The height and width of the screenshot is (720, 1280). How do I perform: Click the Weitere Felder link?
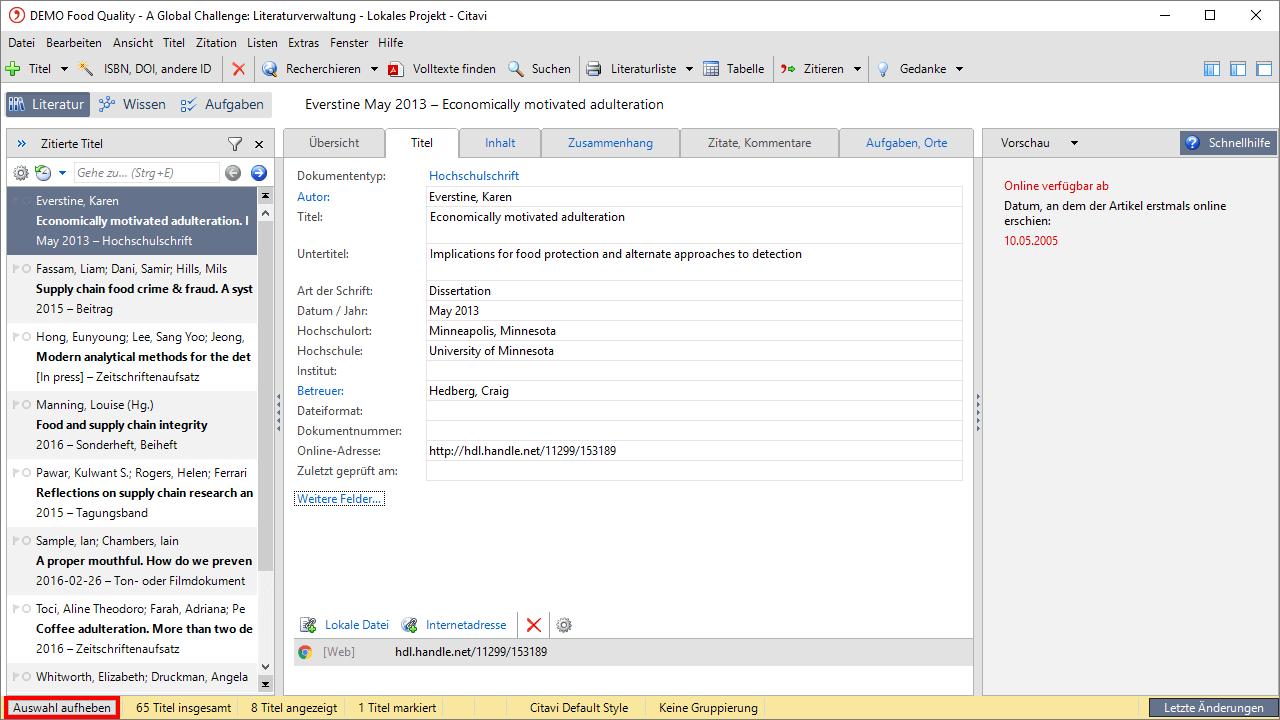(x=339, y=499)
